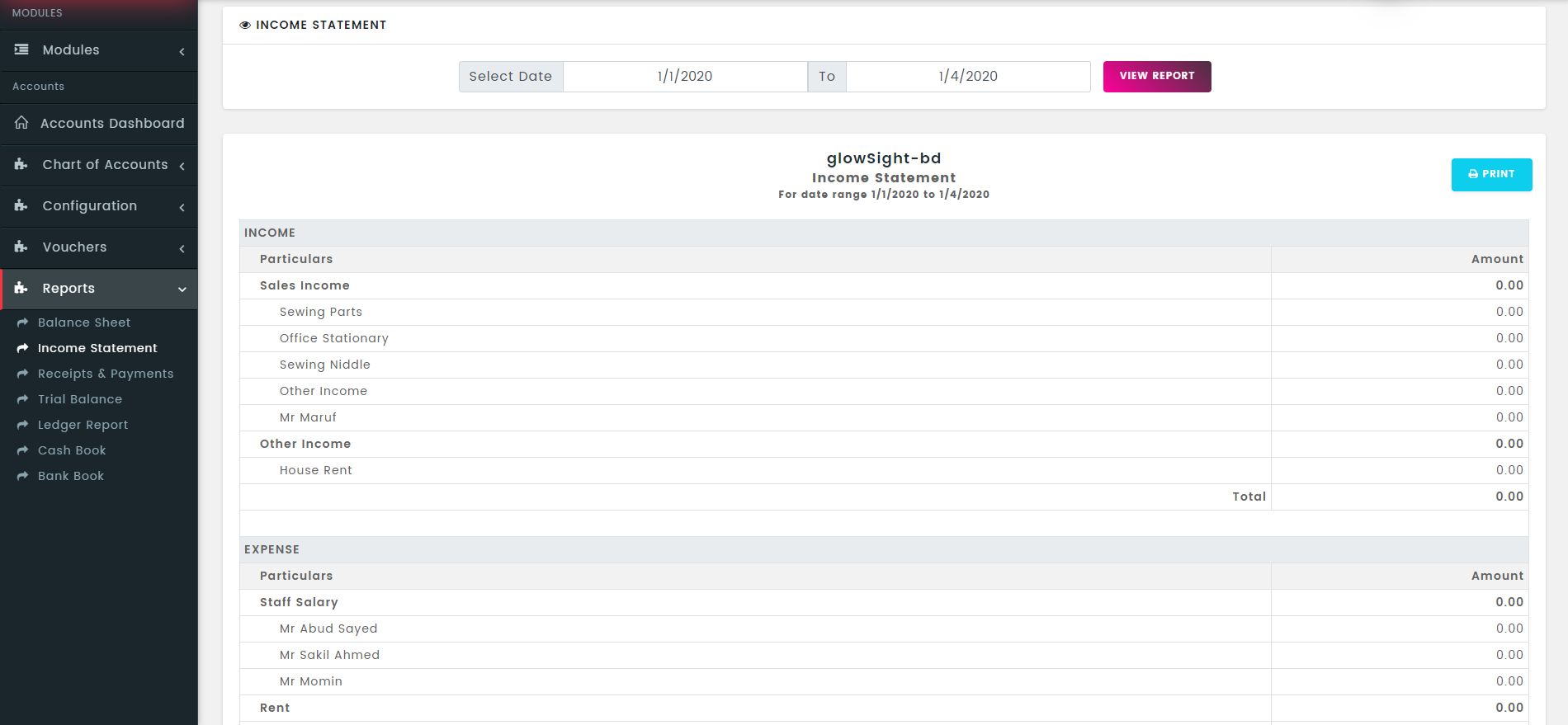
Task: Print the income statement
Action: tap(1491, 175)
